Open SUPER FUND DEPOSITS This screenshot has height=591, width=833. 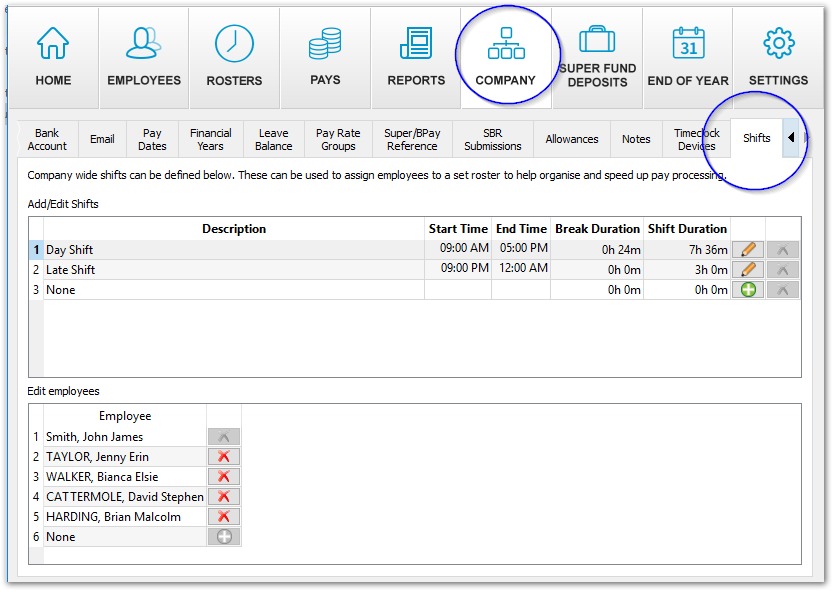[x=597, y=57]
